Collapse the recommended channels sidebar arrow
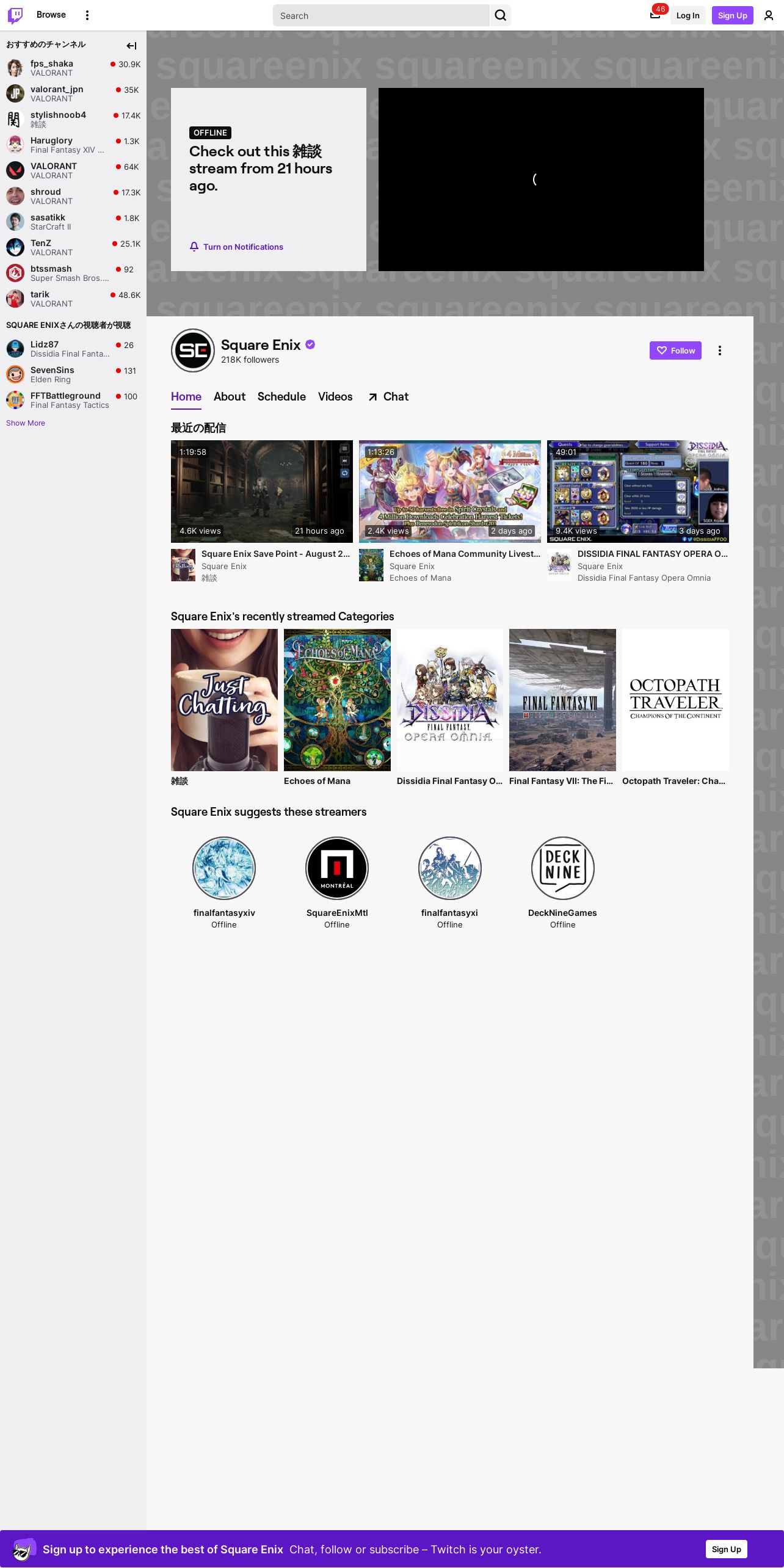The width and height of the screenshot is (784, 1568). [131, 46]
